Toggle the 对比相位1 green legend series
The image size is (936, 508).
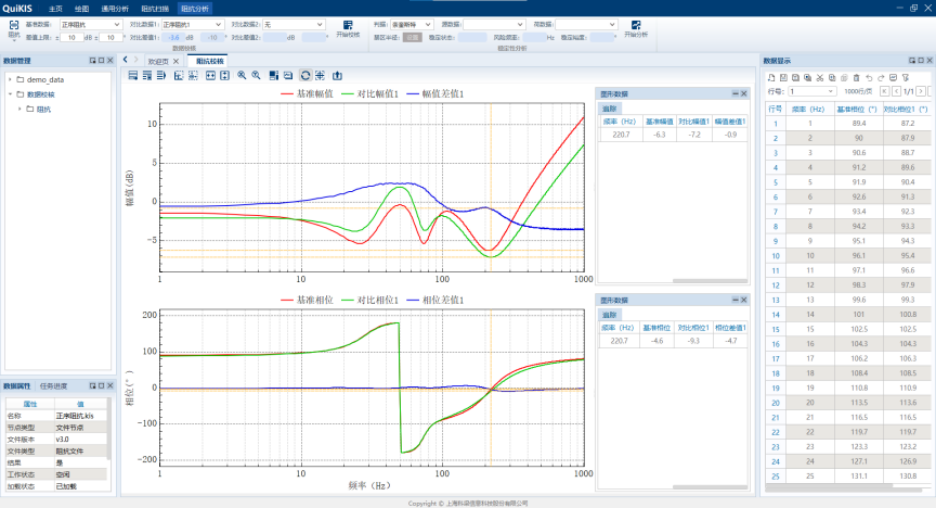coord(372,300)
